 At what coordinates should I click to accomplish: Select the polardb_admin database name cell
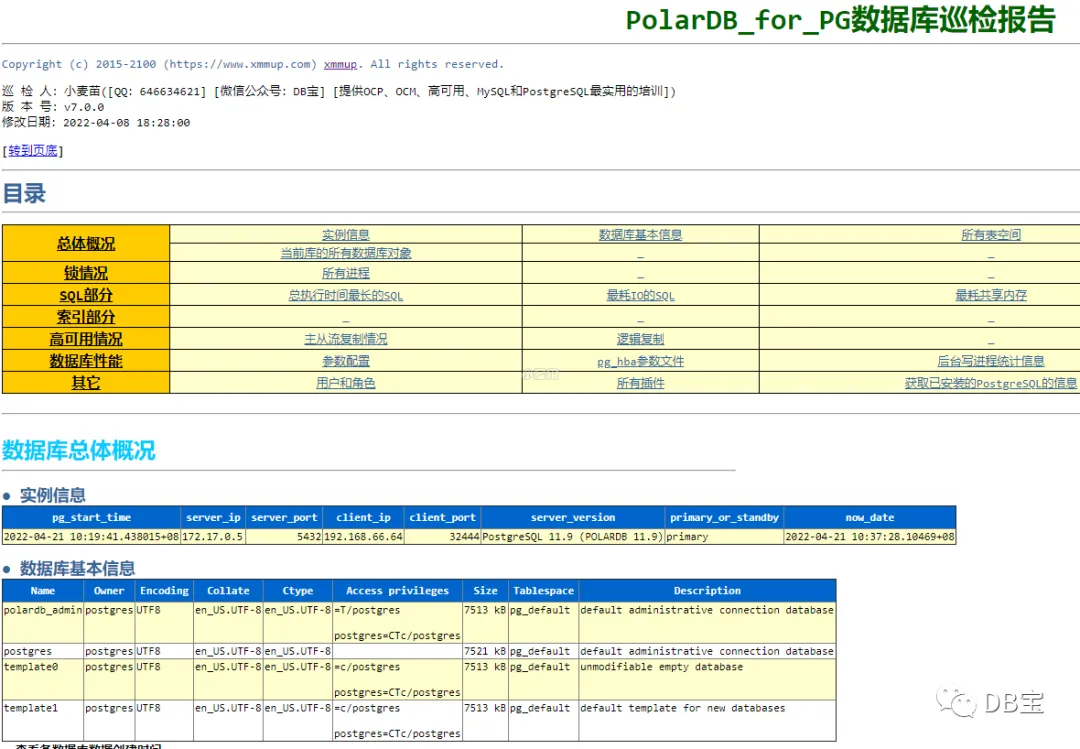coord(43,623)
